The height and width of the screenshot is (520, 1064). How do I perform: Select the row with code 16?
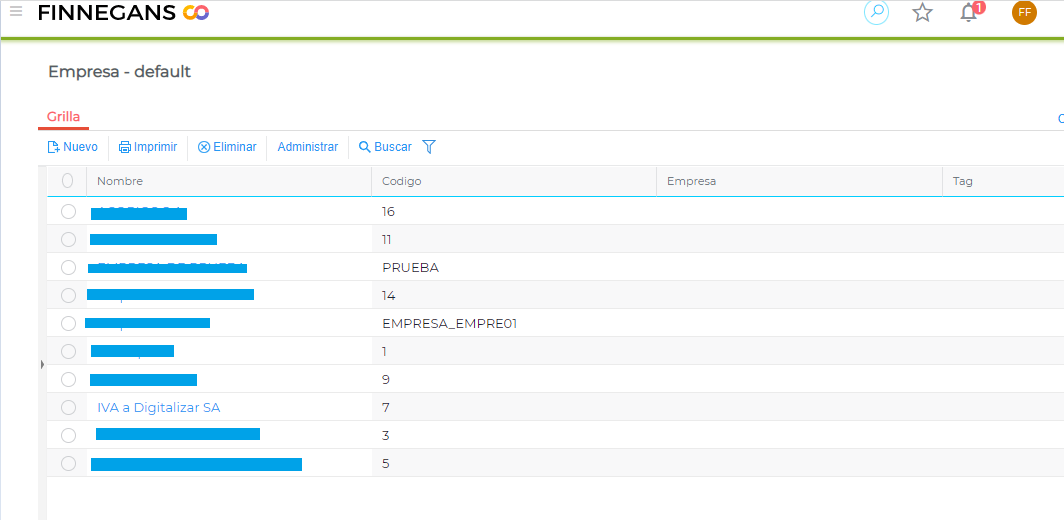[69, 212]
